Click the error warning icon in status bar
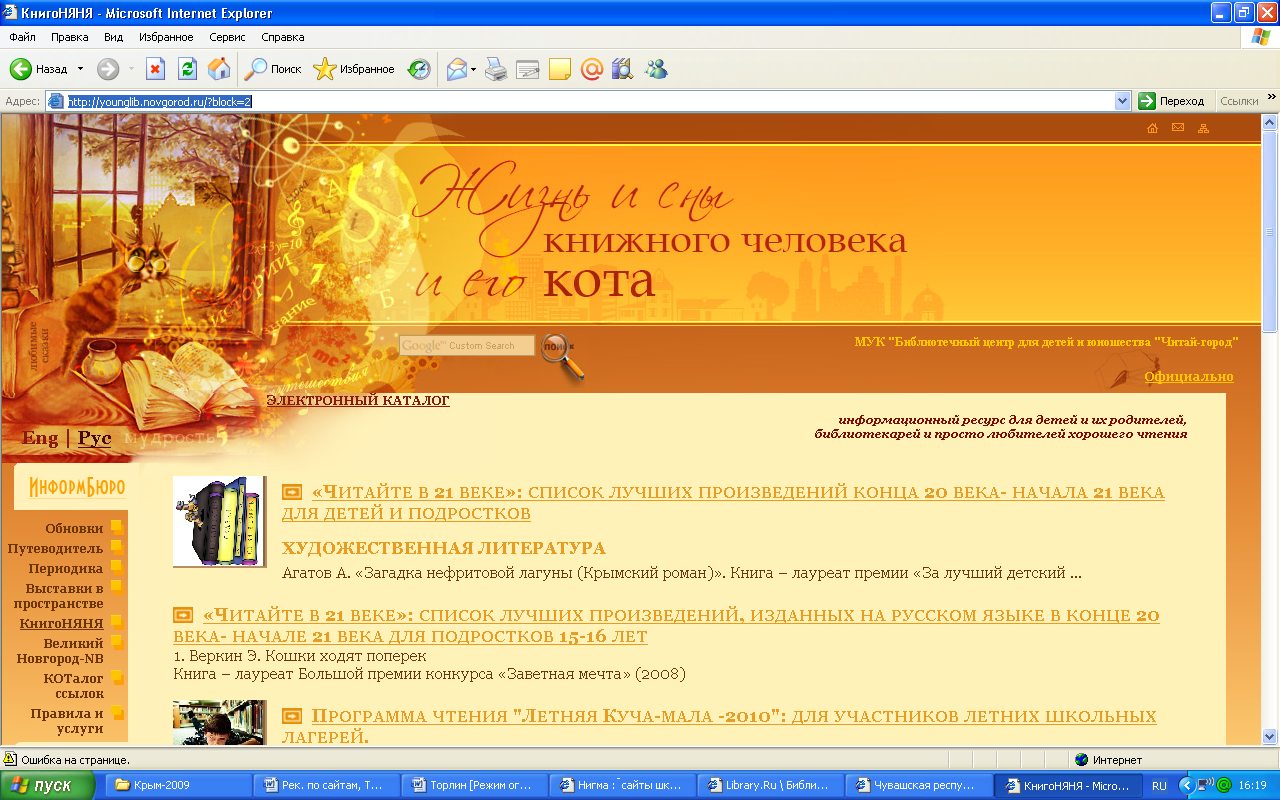This screenshot has height=800, width=1280. pyautogui.click(x=10, y=759)
